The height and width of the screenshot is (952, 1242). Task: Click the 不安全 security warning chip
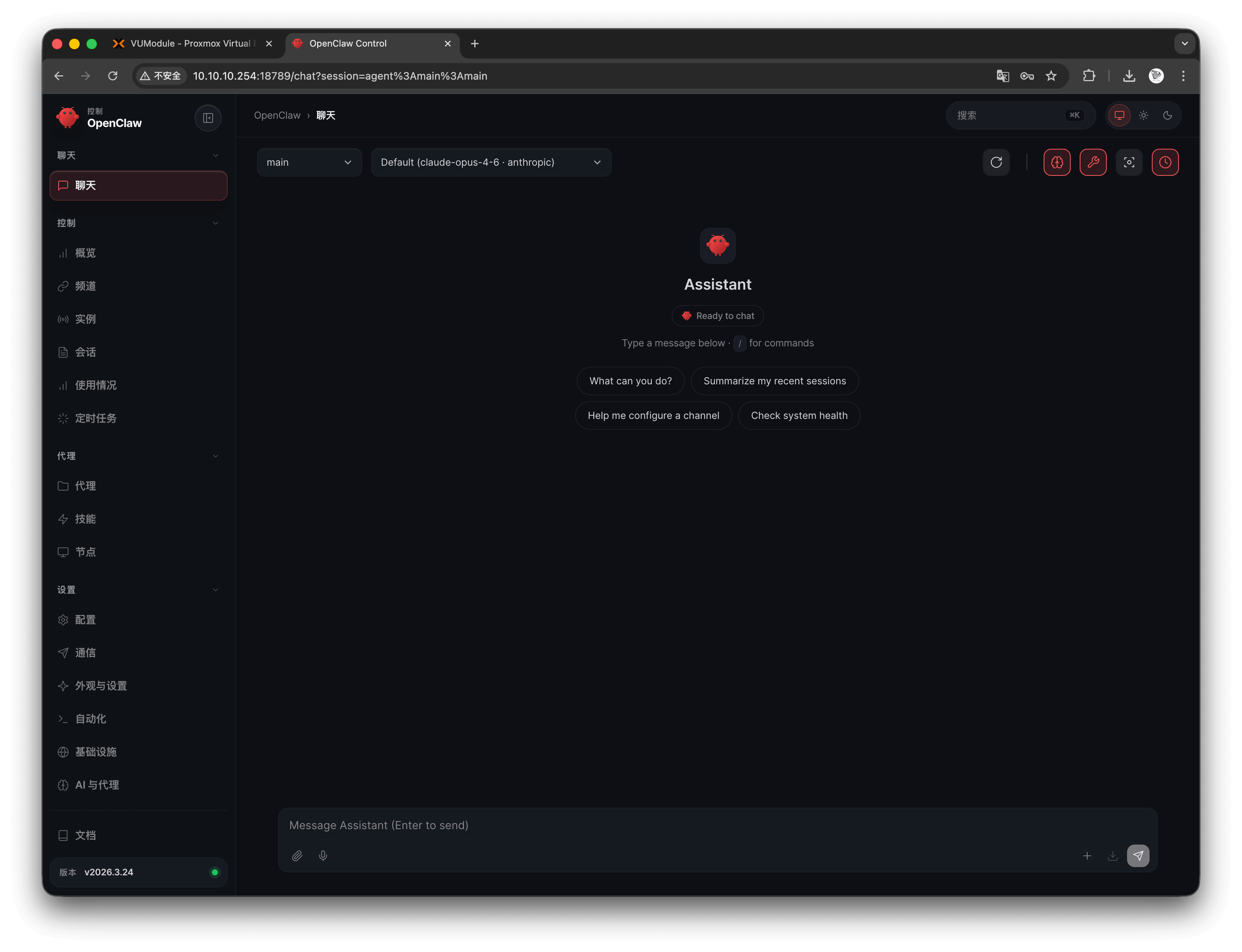point(161,76)
